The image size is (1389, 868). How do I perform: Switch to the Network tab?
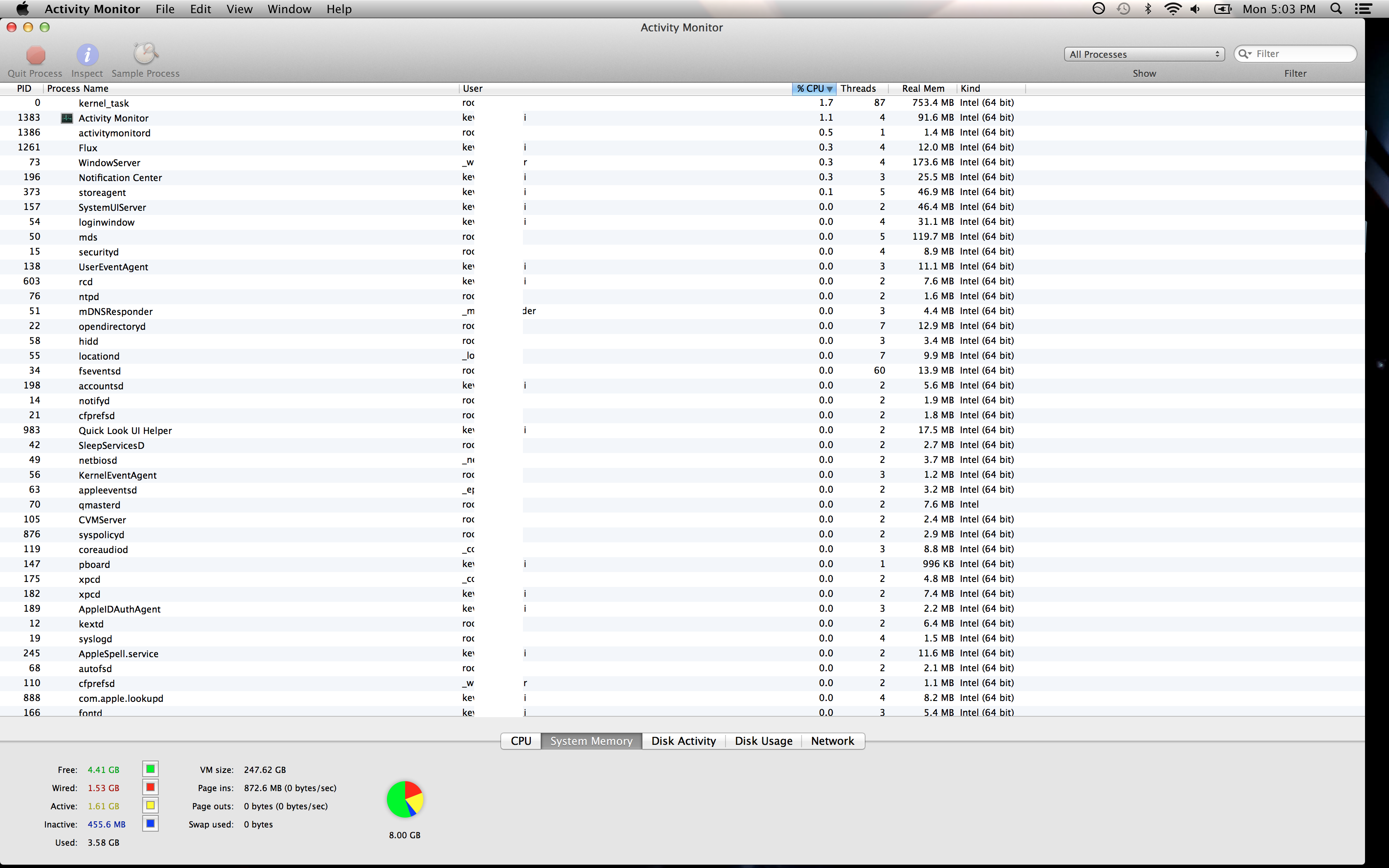click(832, 741)
